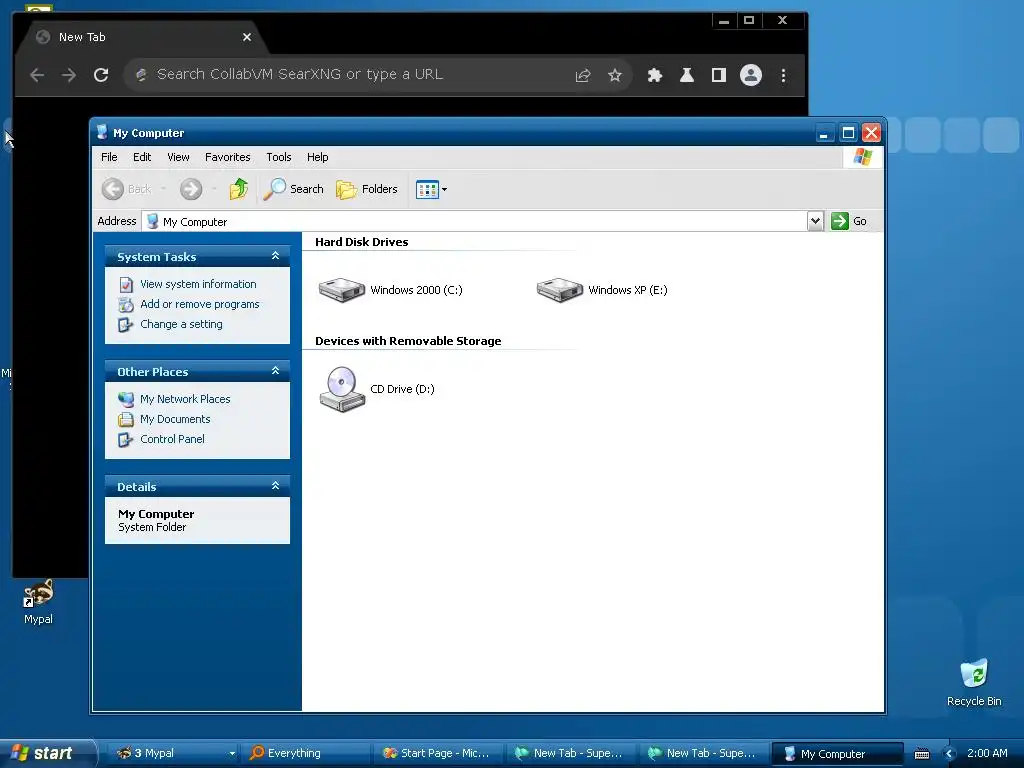1024x768 pixels.
Task: Click the browser forward arrow
Action: [x=69, y=75]
